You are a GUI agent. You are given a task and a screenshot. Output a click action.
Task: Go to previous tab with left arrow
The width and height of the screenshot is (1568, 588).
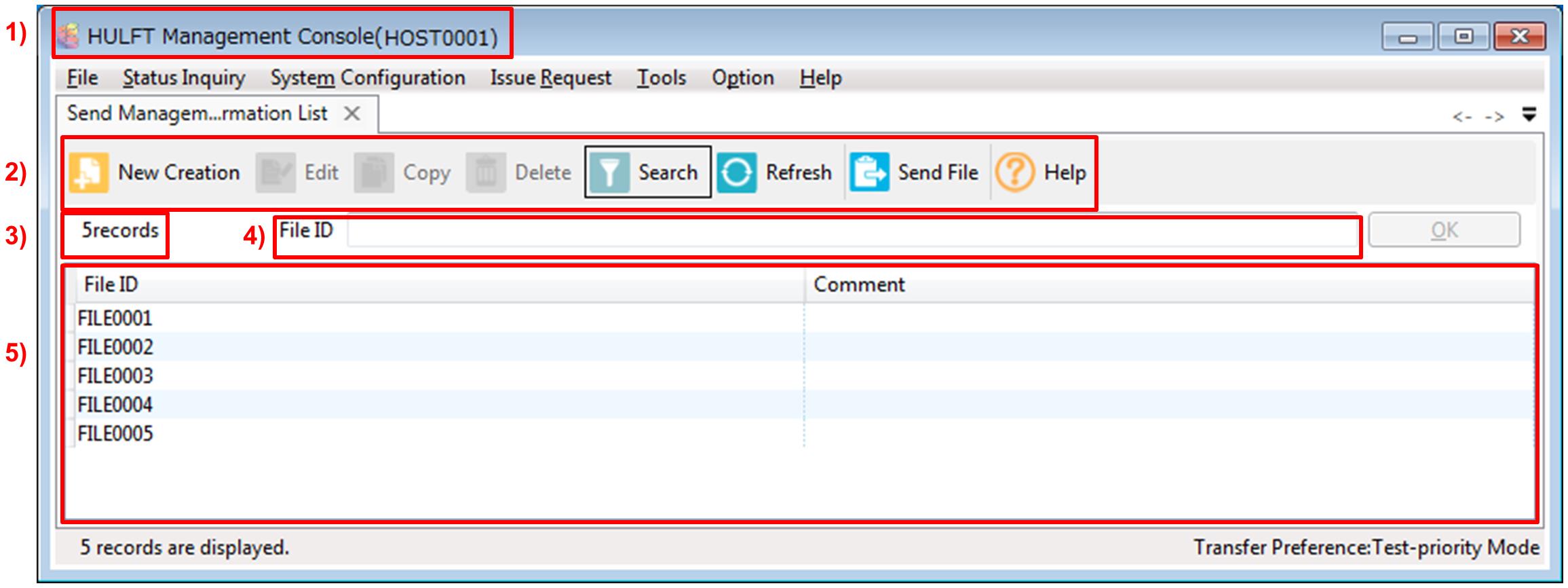1462,117
